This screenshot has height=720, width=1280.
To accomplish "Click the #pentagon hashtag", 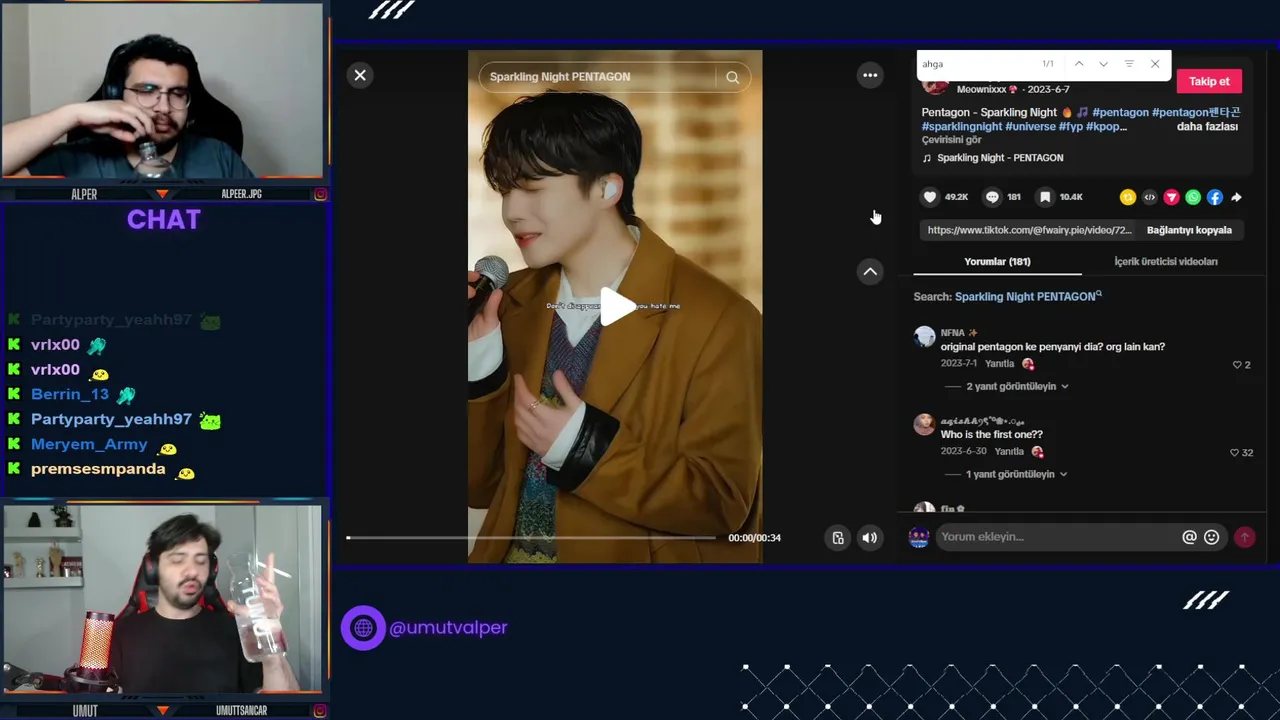I will (x=1120, y=113).
